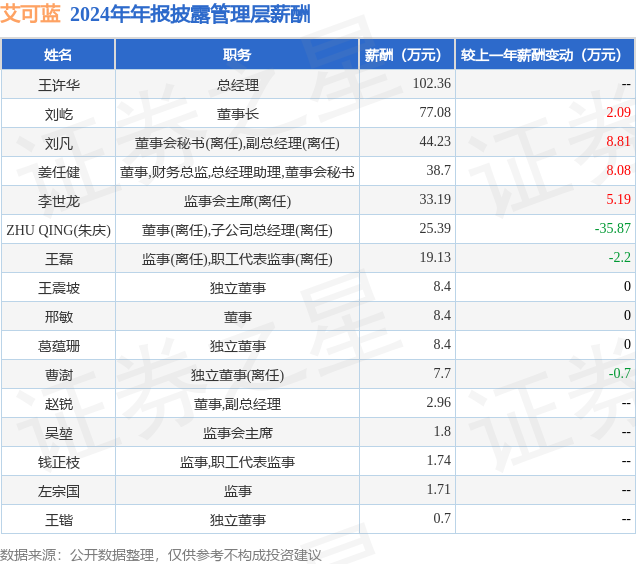Click the green change value -0.7

[620, 374]
